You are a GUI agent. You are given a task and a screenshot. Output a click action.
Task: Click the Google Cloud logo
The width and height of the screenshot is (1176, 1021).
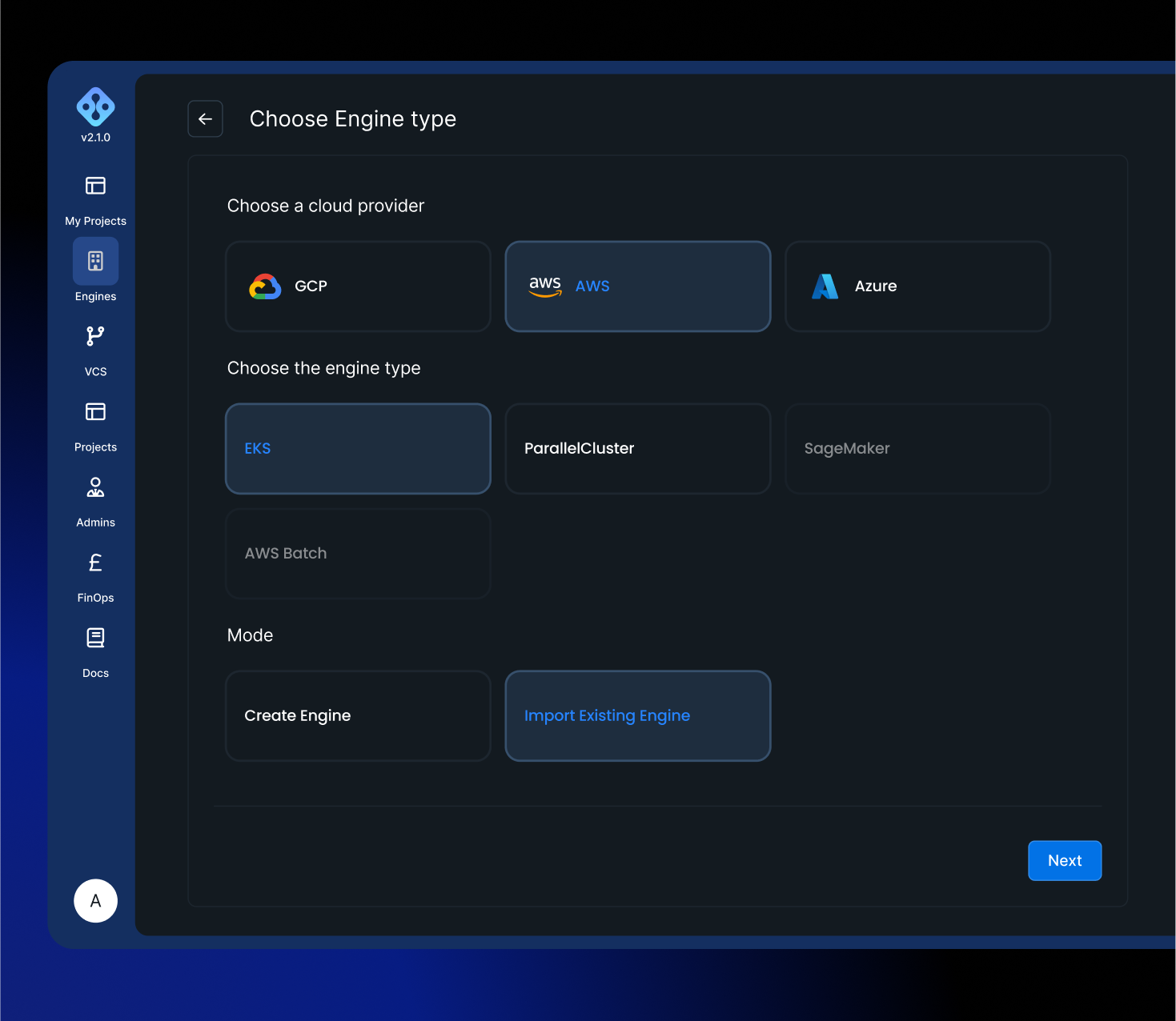(265, 286)
